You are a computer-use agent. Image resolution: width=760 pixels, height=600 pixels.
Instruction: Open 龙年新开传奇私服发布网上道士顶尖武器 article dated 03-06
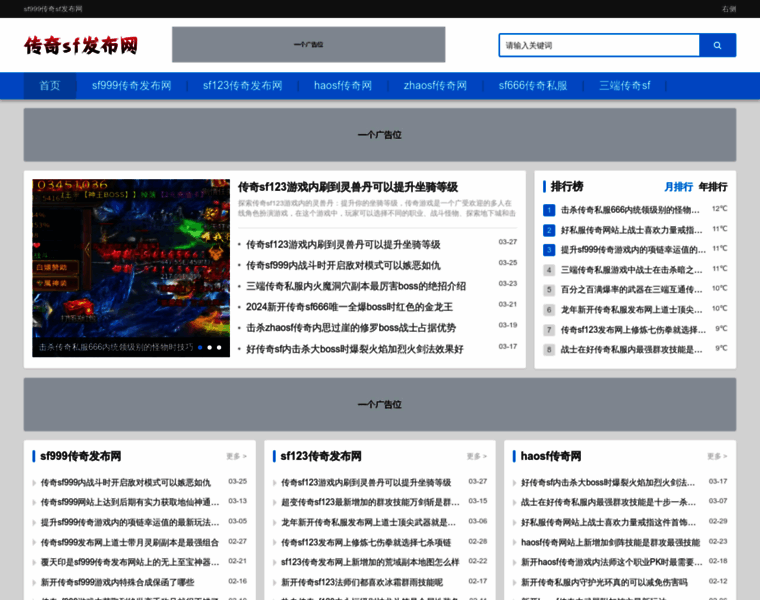pyautogui.click(x=368, y=522)
